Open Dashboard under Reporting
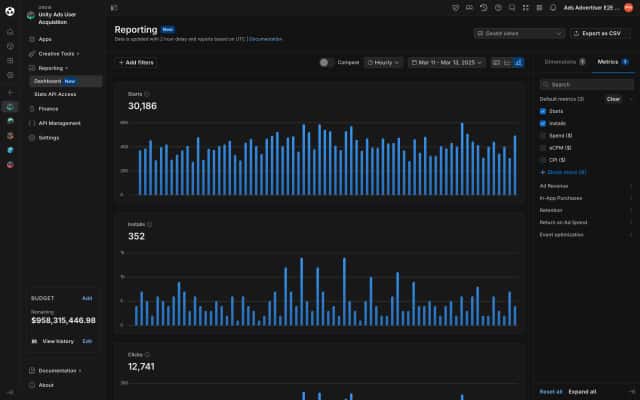This screenshot has height=400, width=640. pyautogui.click(x=66, y=81)
